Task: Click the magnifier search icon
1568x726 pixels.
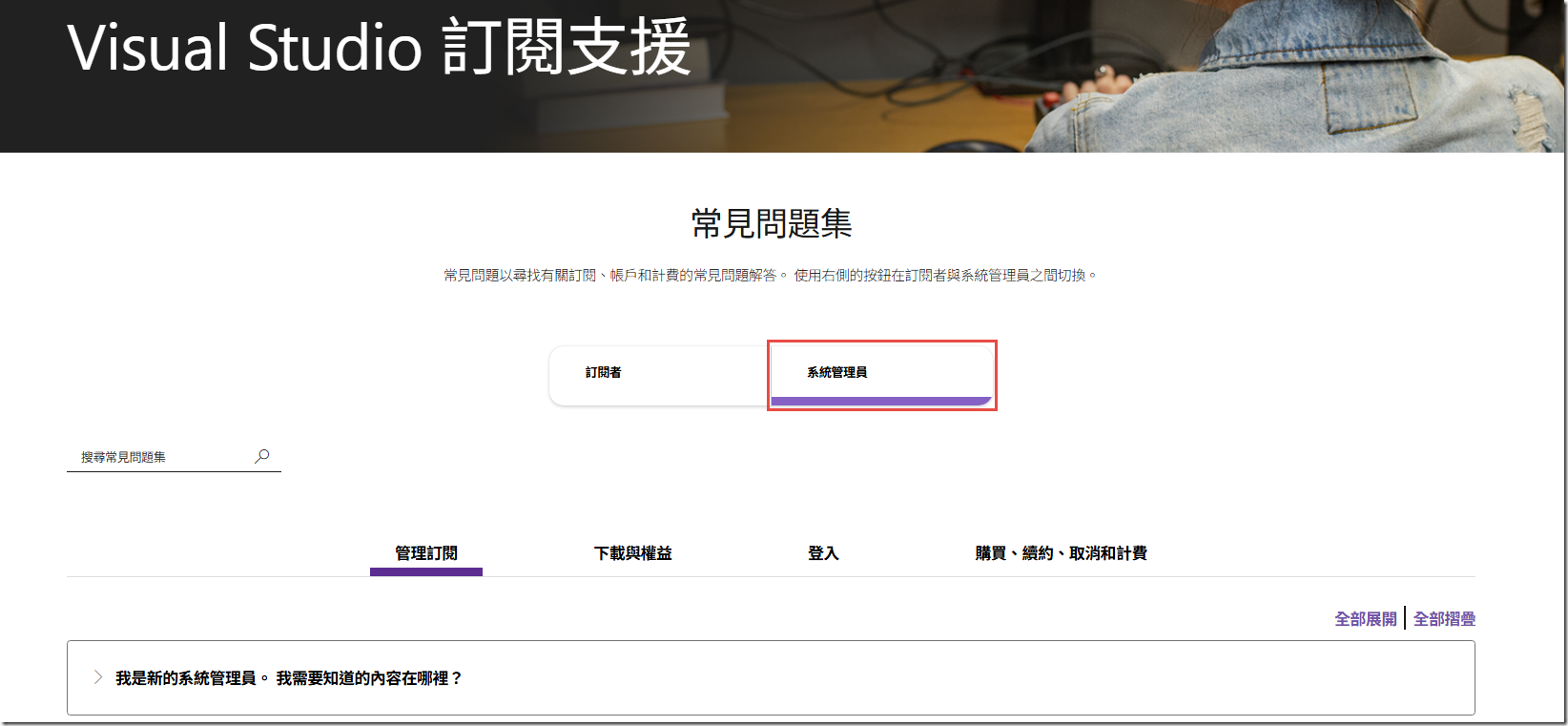Action: (x=262, y=456)
